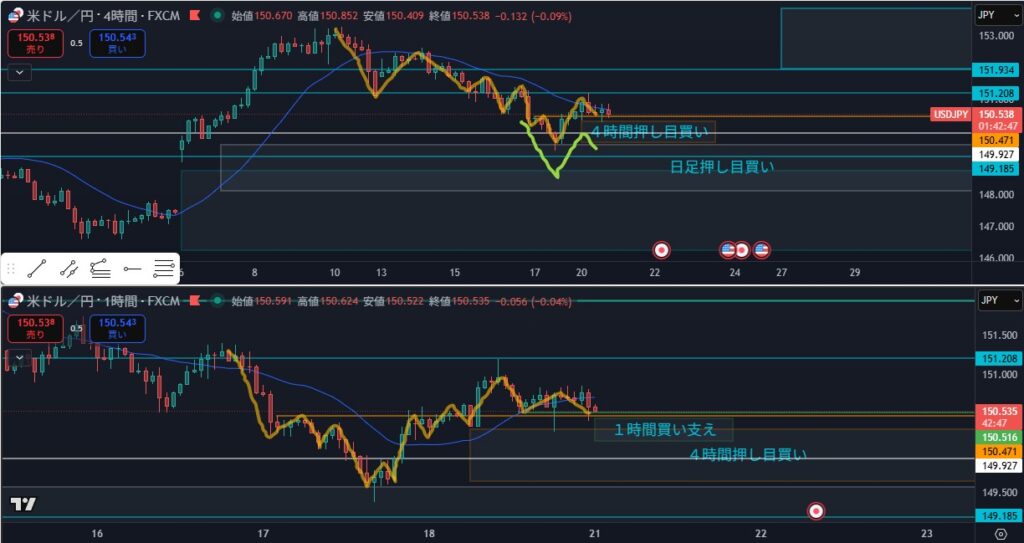The image size is (1024, 543).
Task: Open TradingView logo in lower chart
Action: (x=22, y=505)
